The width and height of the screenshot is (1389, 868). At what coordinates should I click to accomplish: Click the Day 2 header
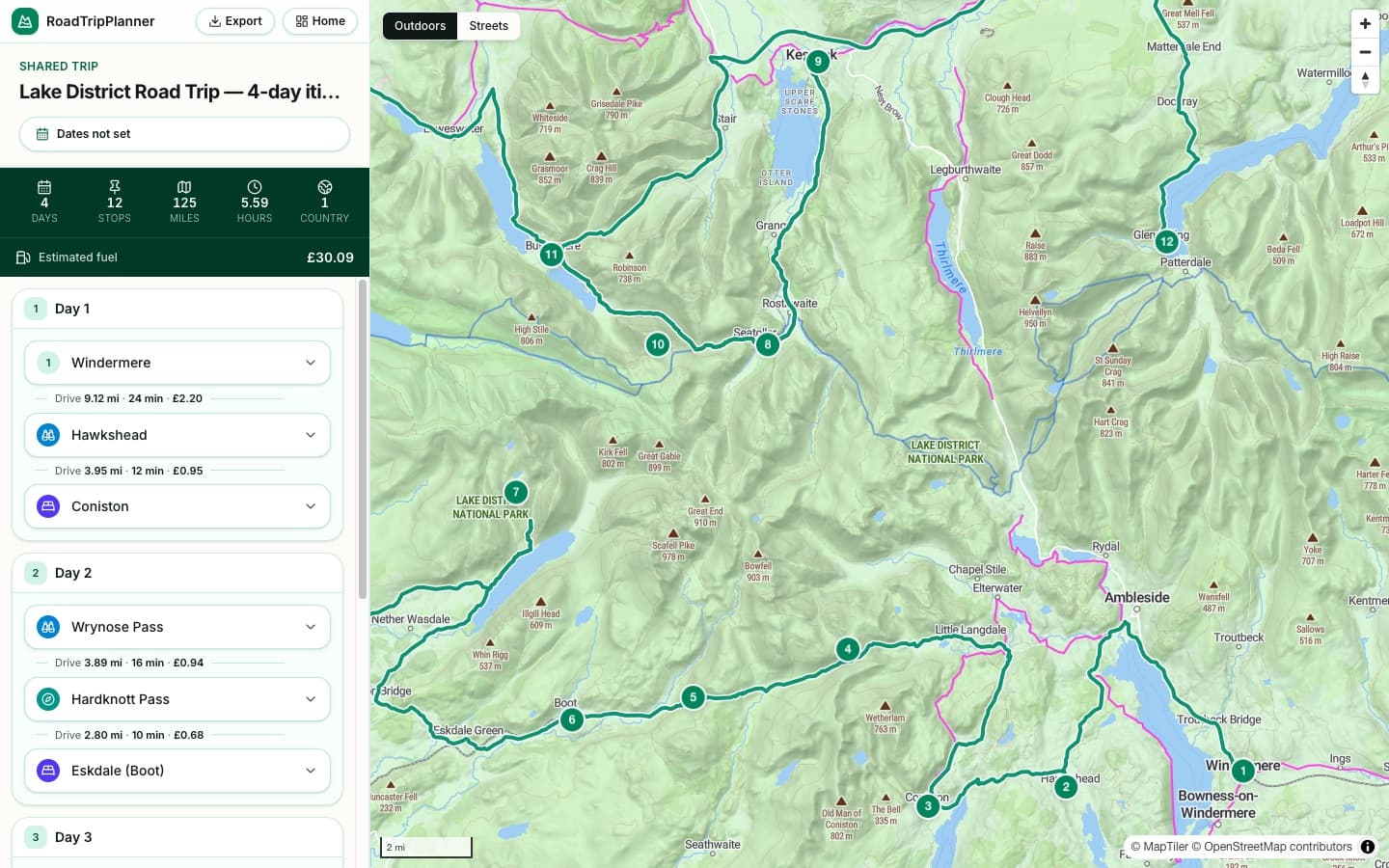pyautogui.click(x=177, y=573)
